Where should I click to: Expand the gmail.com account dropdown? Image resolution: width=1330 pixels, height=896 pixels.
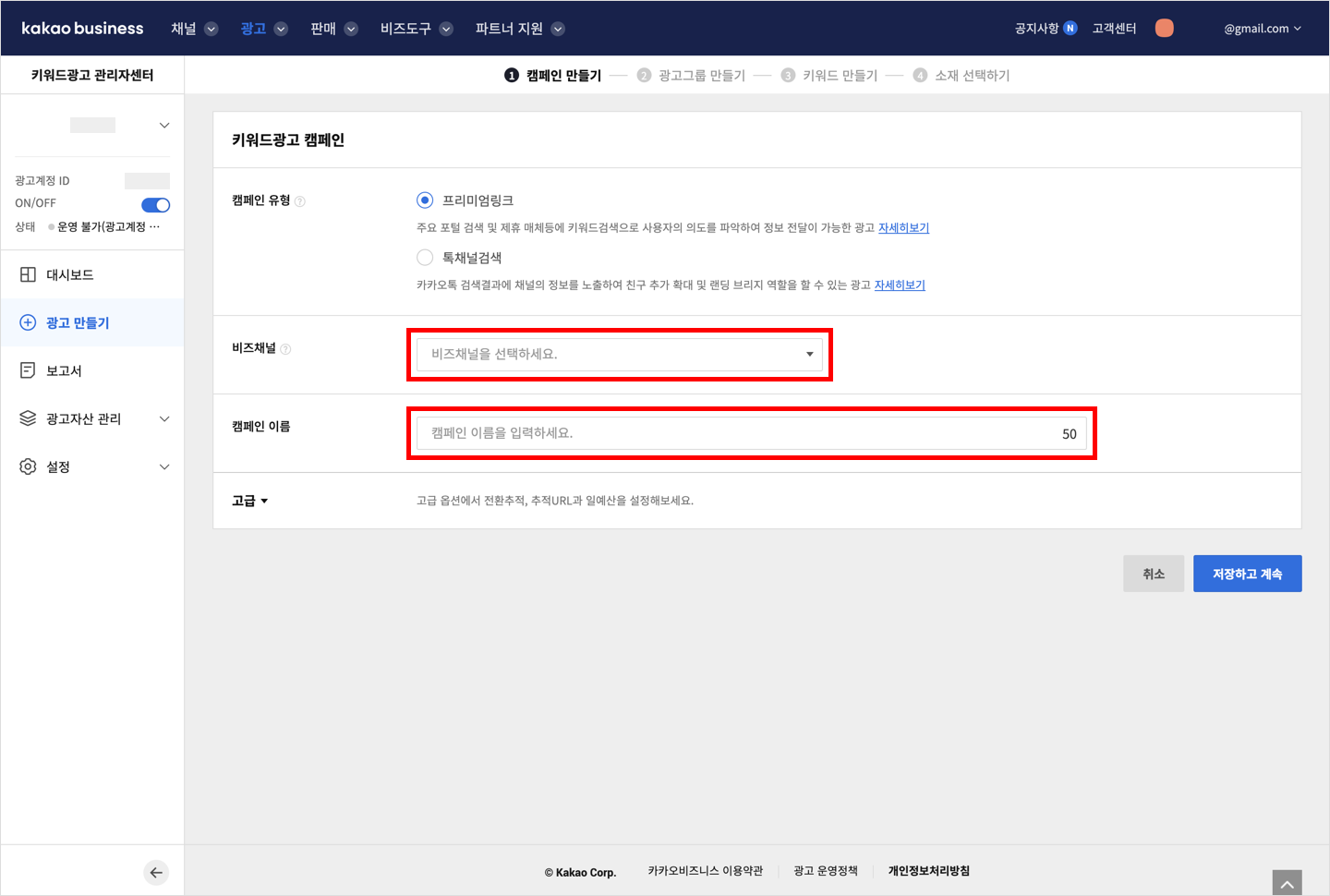click(x=1263, y=29)
